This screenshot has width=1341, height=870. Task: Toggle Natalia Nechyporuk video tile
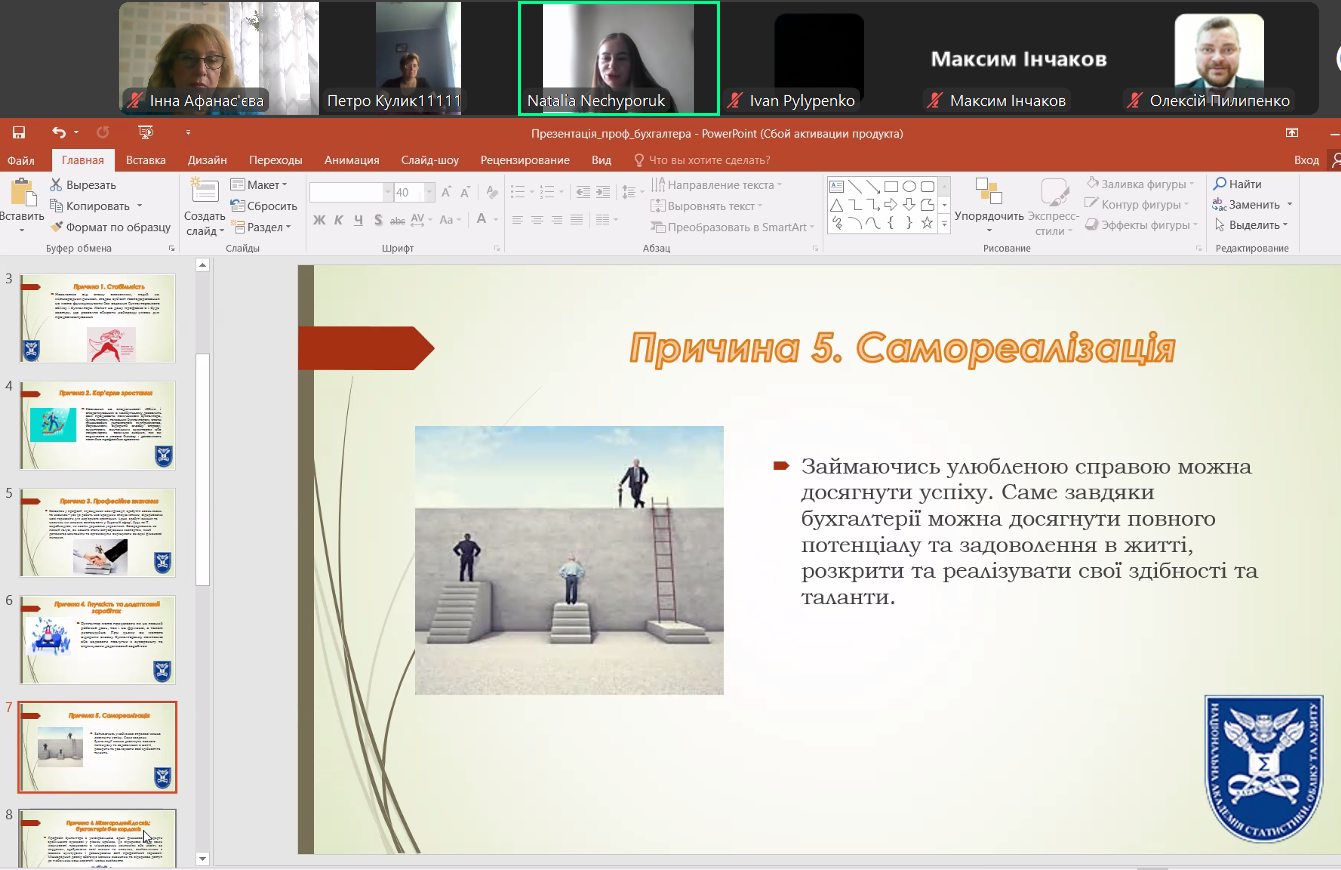618,57
